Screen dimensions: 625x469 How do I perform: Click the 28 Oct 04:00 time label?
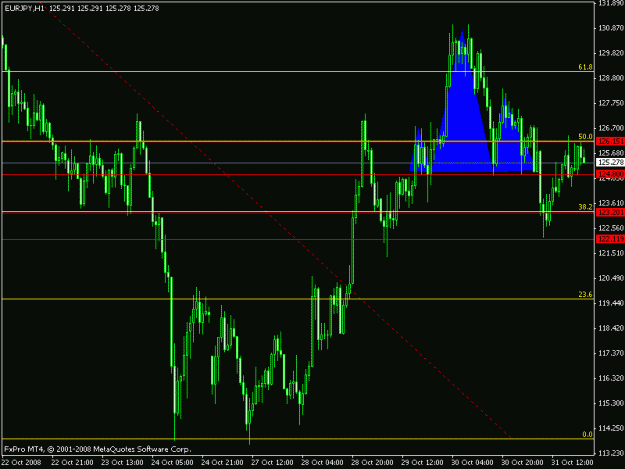click(322, 462)
